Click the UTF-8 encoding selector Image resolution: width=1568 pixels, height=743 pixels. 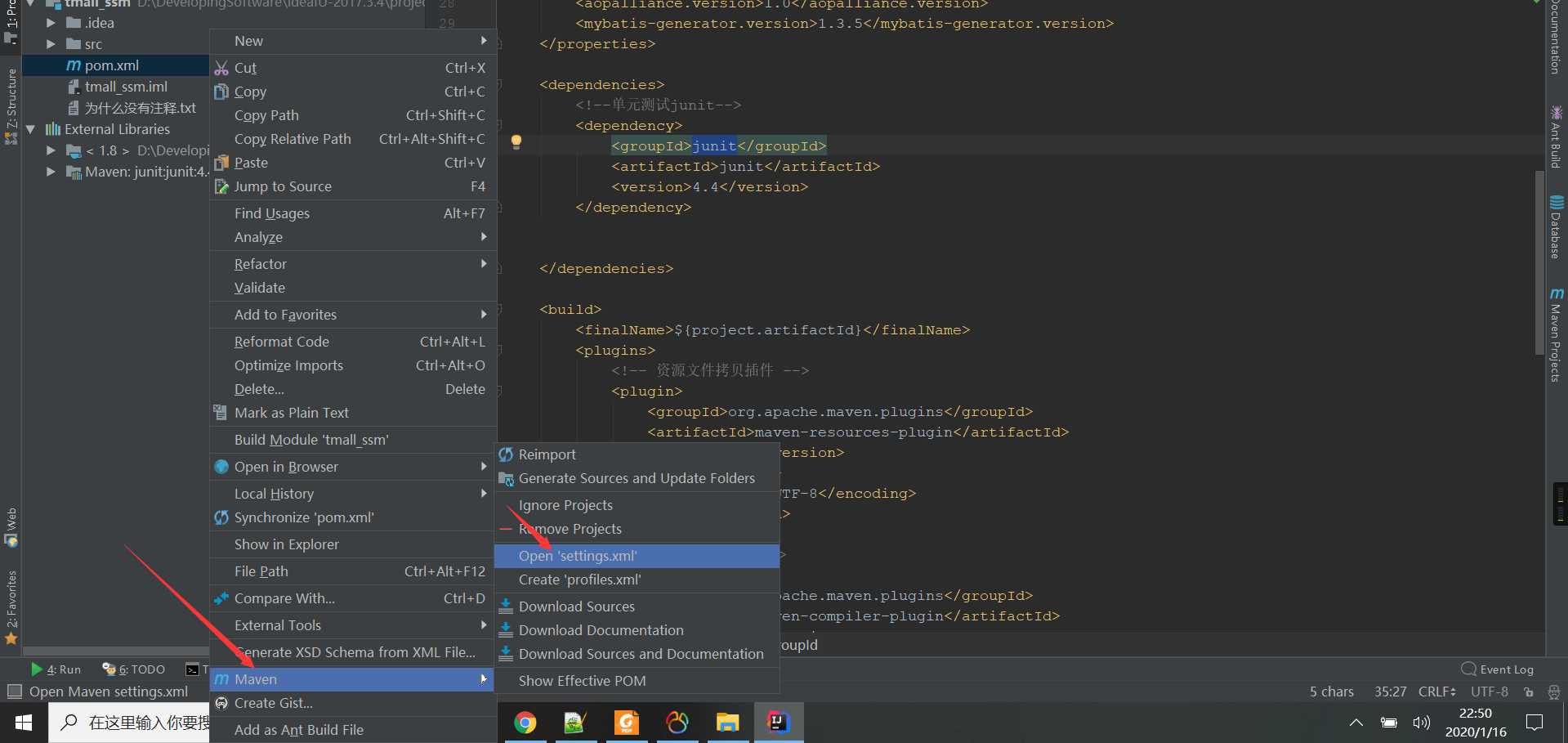tap(1490, 692)
